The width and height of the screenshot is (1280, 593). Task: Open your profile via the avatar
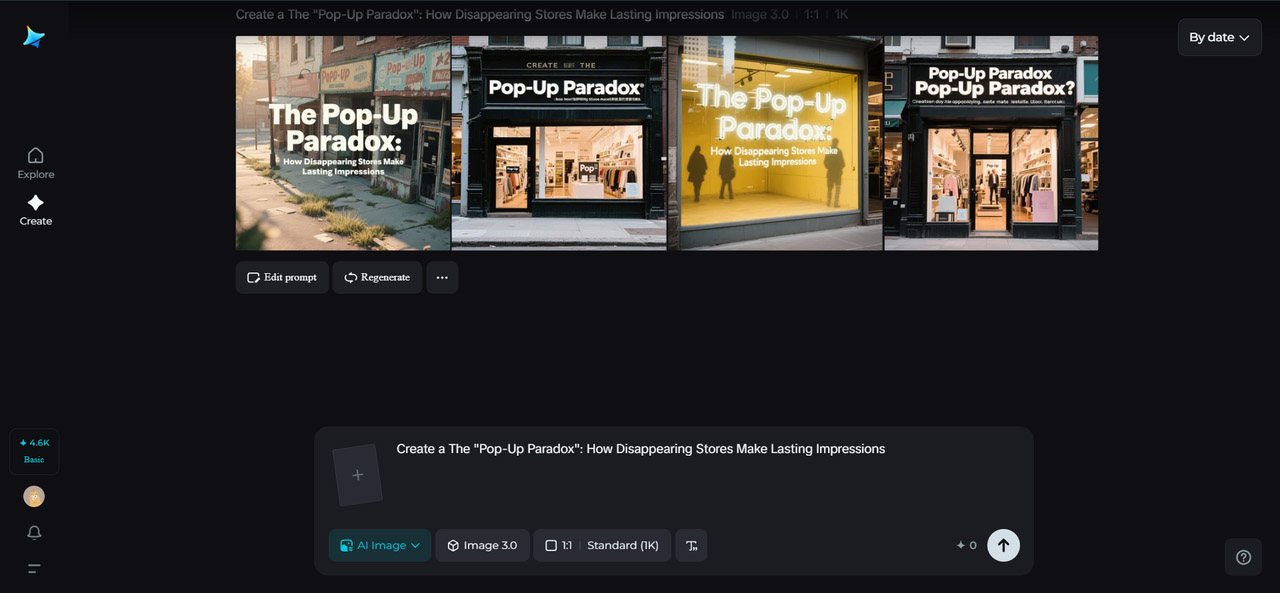pyautogui.click(x=34, y=496)
